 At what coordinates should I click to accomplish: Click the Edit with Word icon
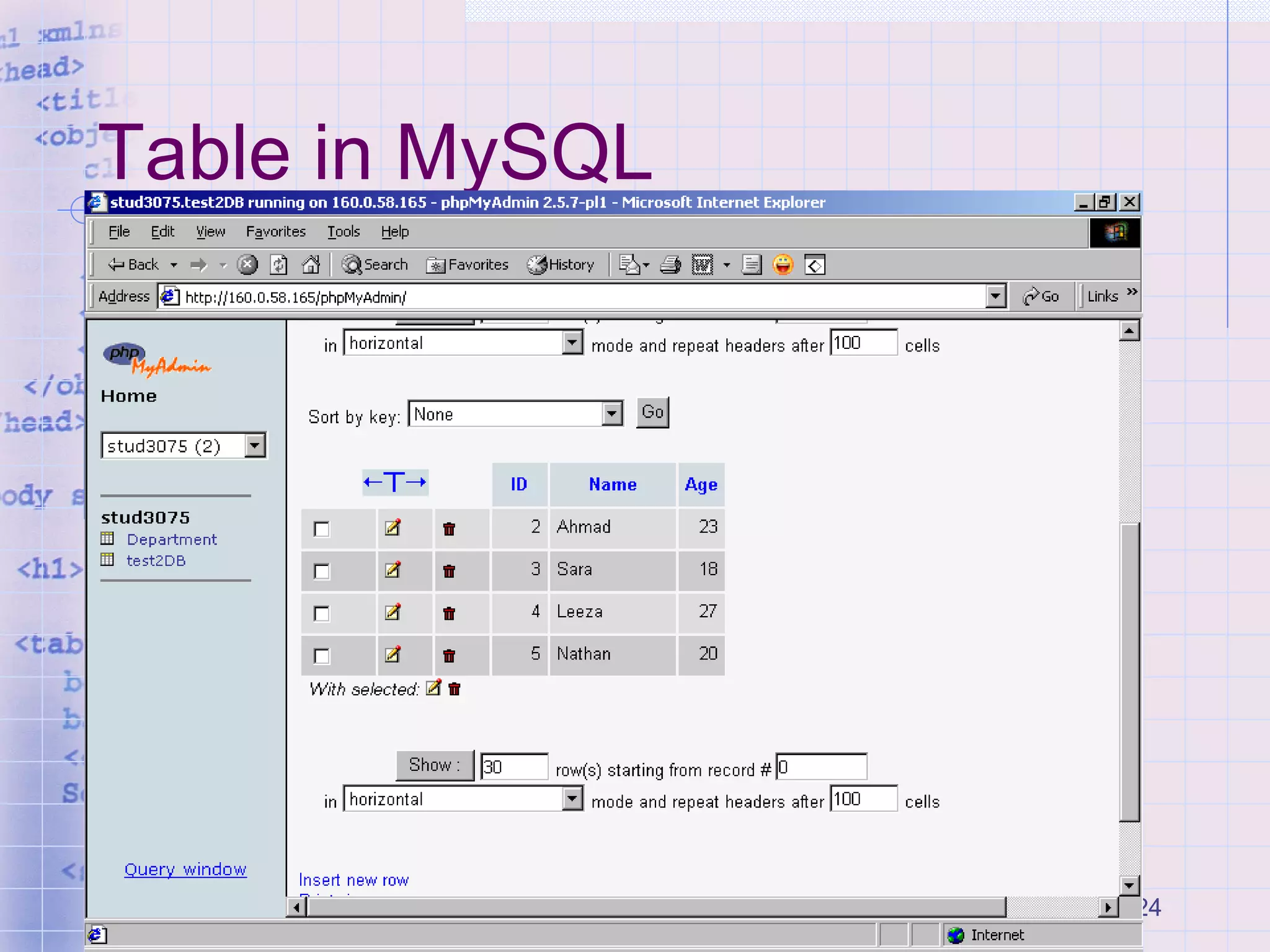[x=702, y=265]
